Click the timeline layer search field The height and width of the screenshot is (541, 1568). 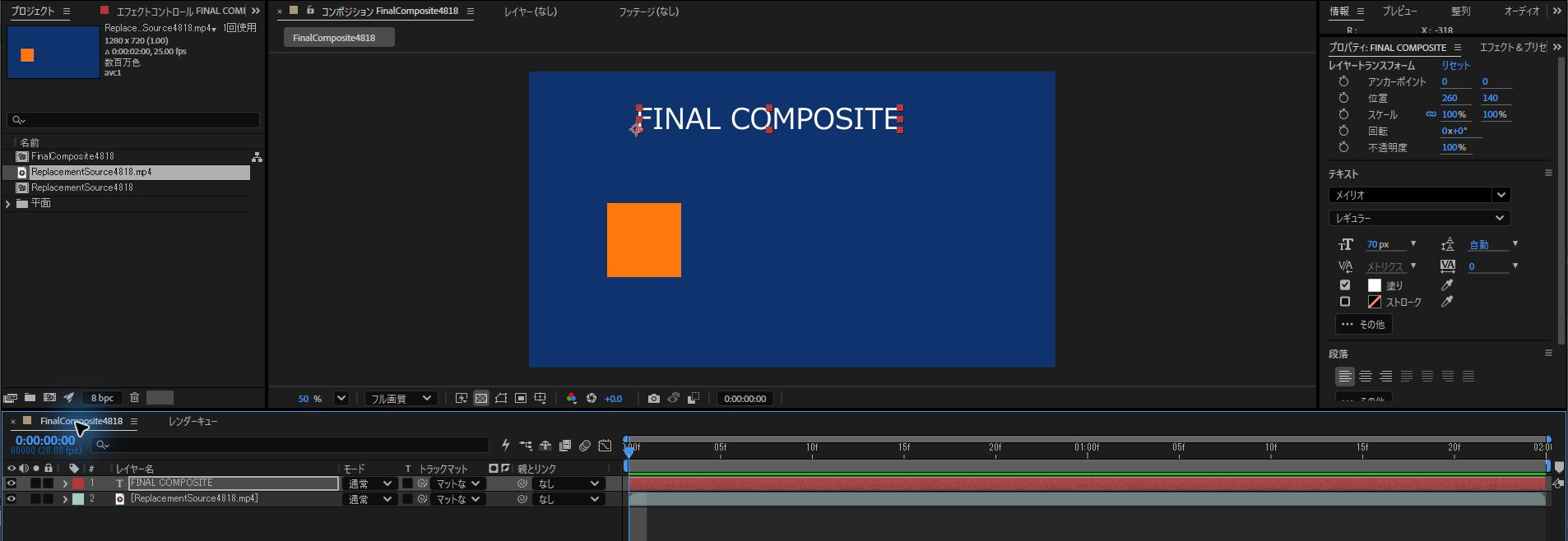click(290, 445)
